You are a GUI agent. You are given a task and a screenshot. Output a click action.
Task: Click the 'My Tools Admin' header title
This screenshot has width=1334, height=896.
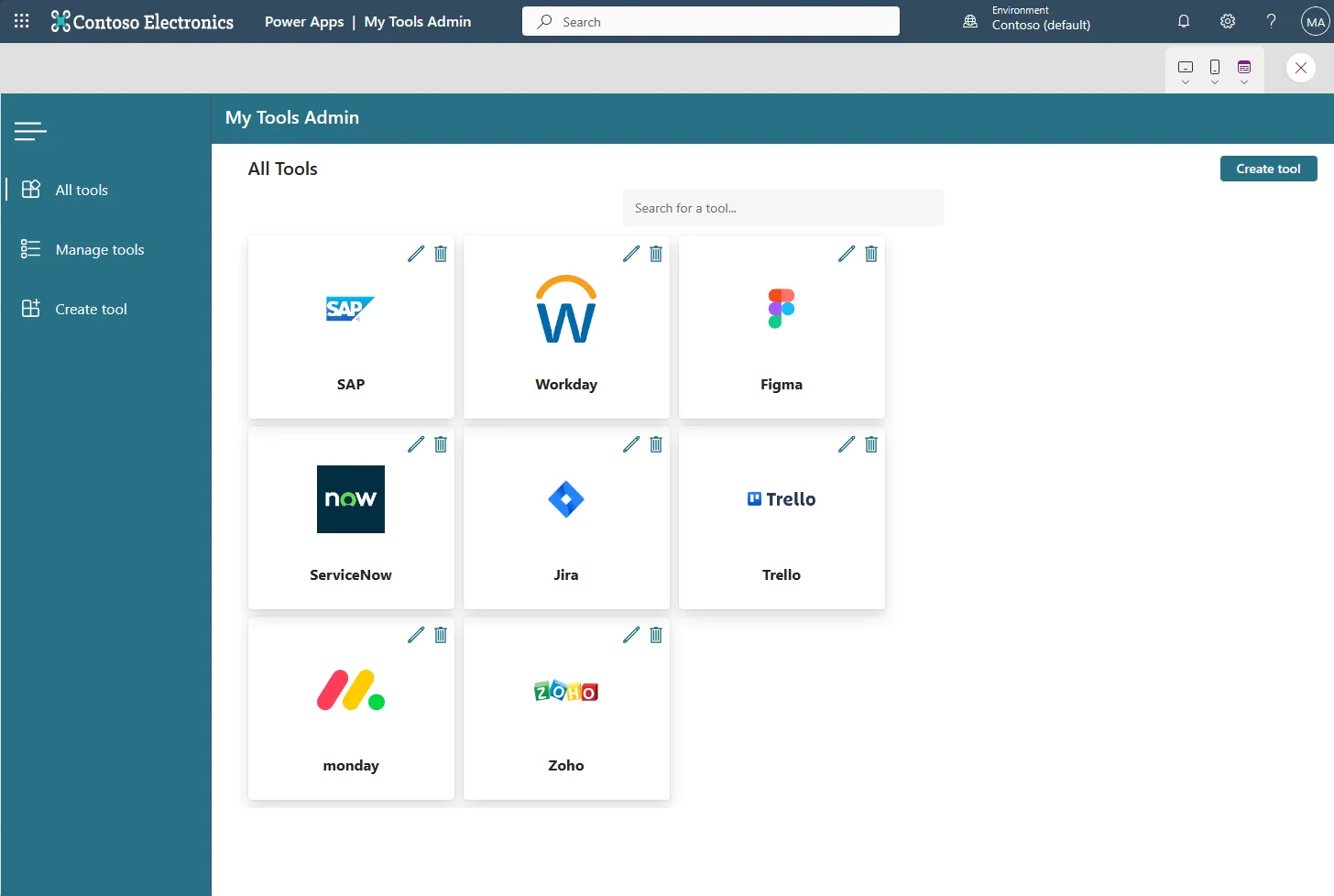pyautogui.click(x=292, y=117)
